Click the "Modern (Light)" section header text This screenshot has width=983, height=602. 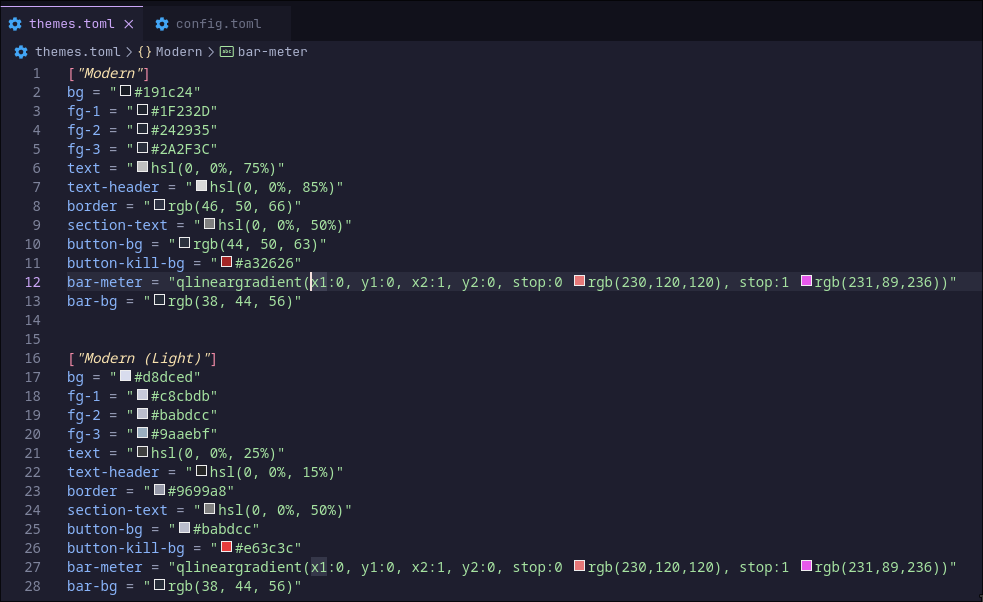(x=142, y=358)
